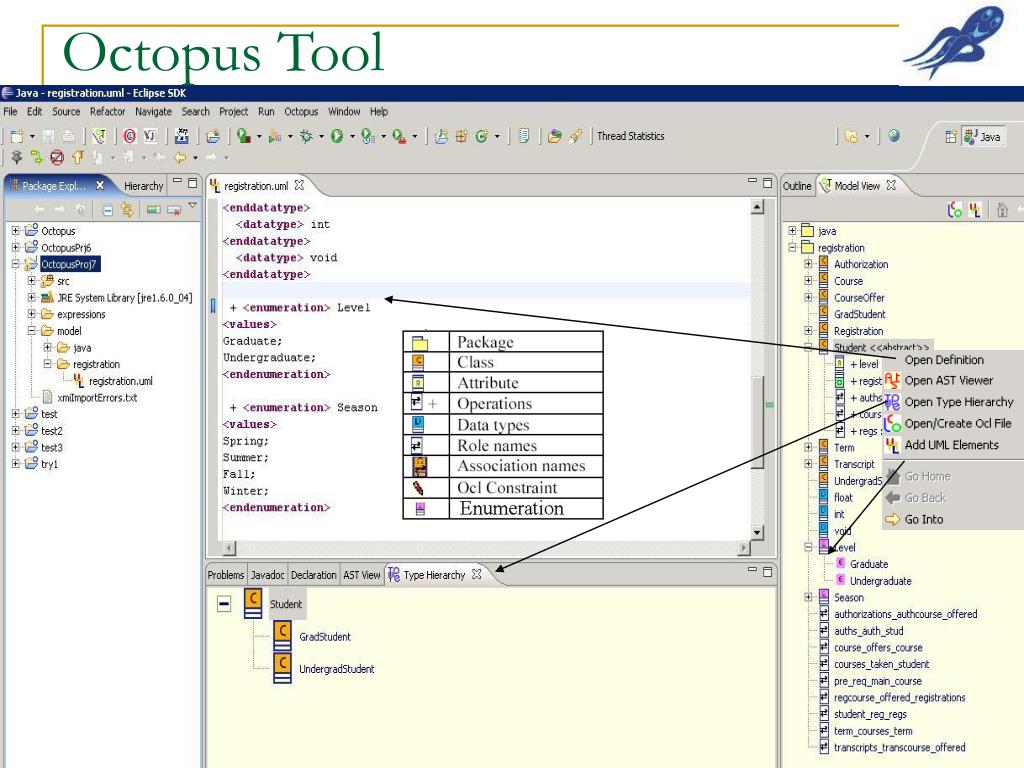Click the New Java Package icon
Image resolution: width=1024 pixels, height=768 pixels.
pos(462,136)
